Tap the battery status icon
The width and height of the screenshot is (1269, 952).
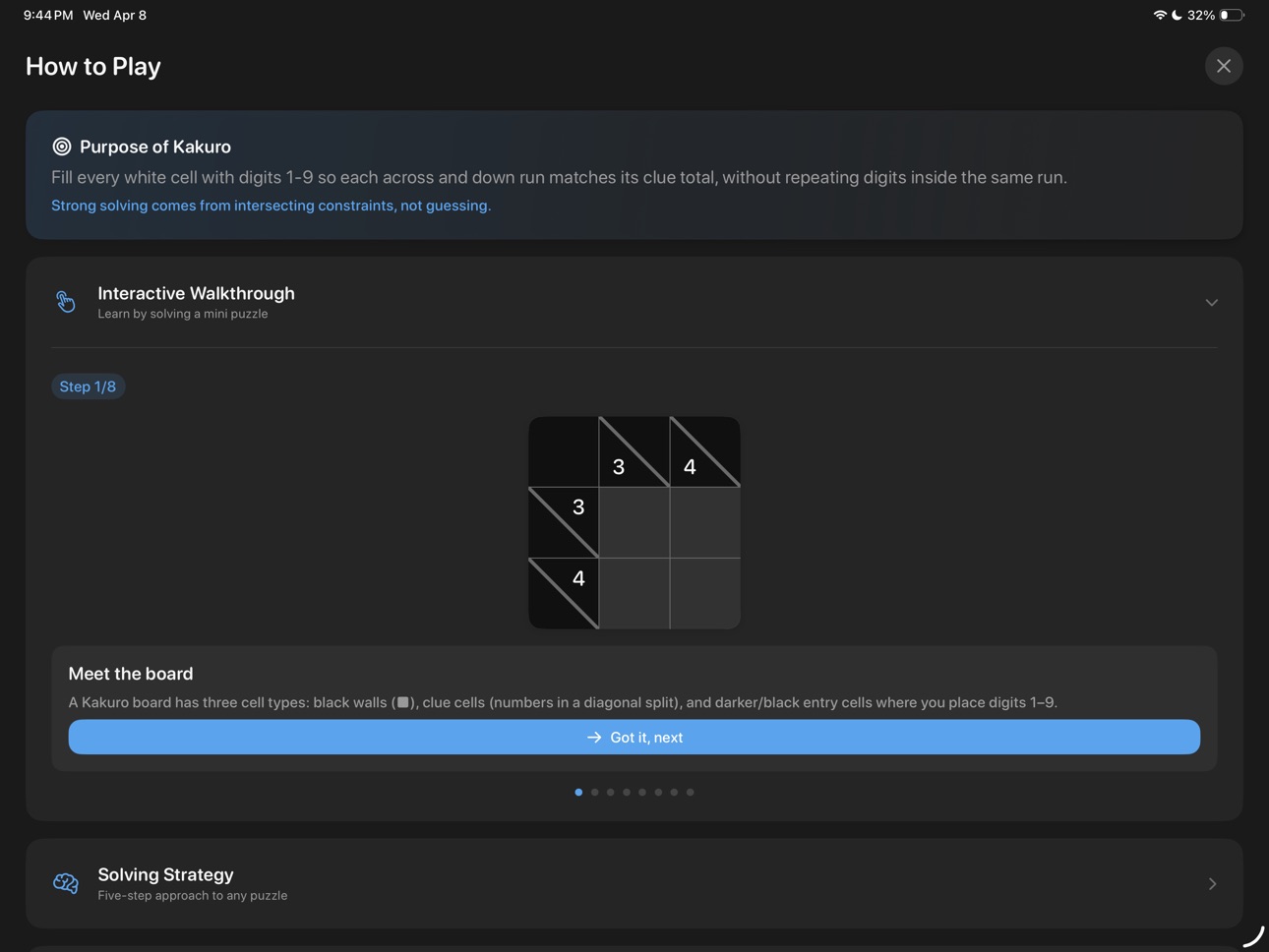1232,15
